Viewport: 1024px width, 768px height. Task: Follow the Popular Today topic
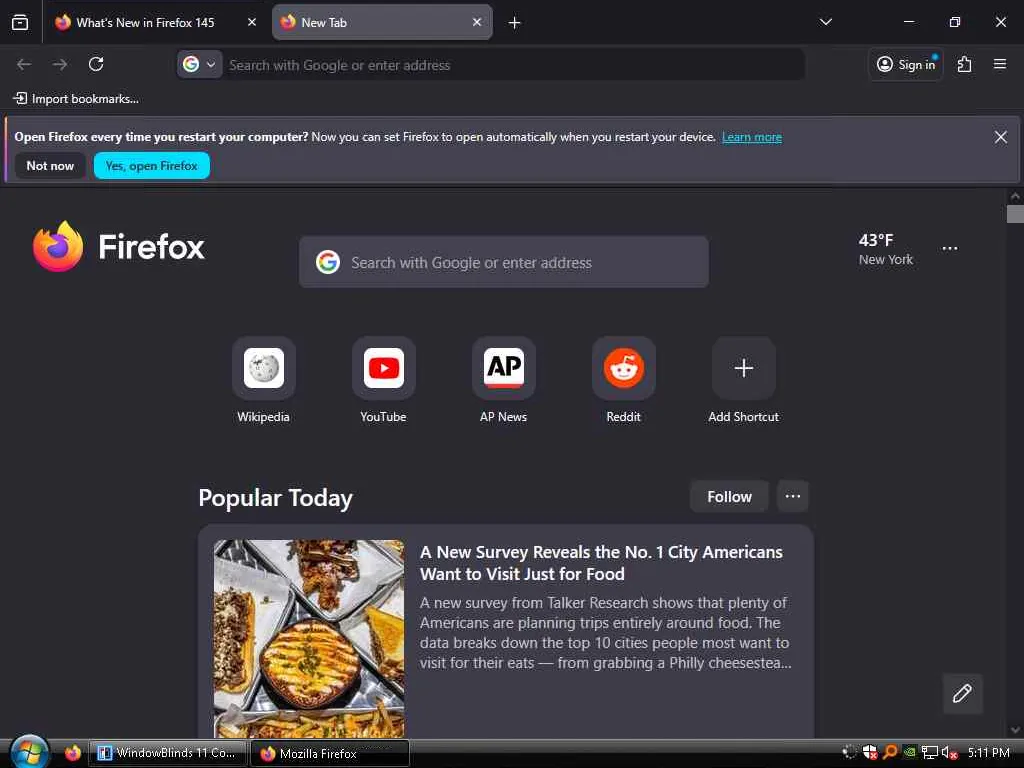(x=729, y=497)
